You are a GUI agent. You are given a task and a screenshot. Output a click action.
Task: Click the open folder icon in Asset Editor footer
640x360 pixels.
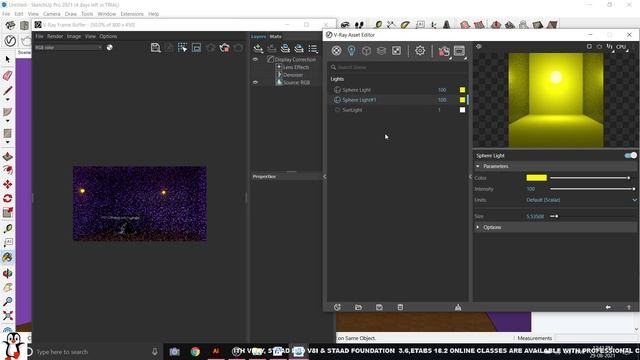click(358, 307)
